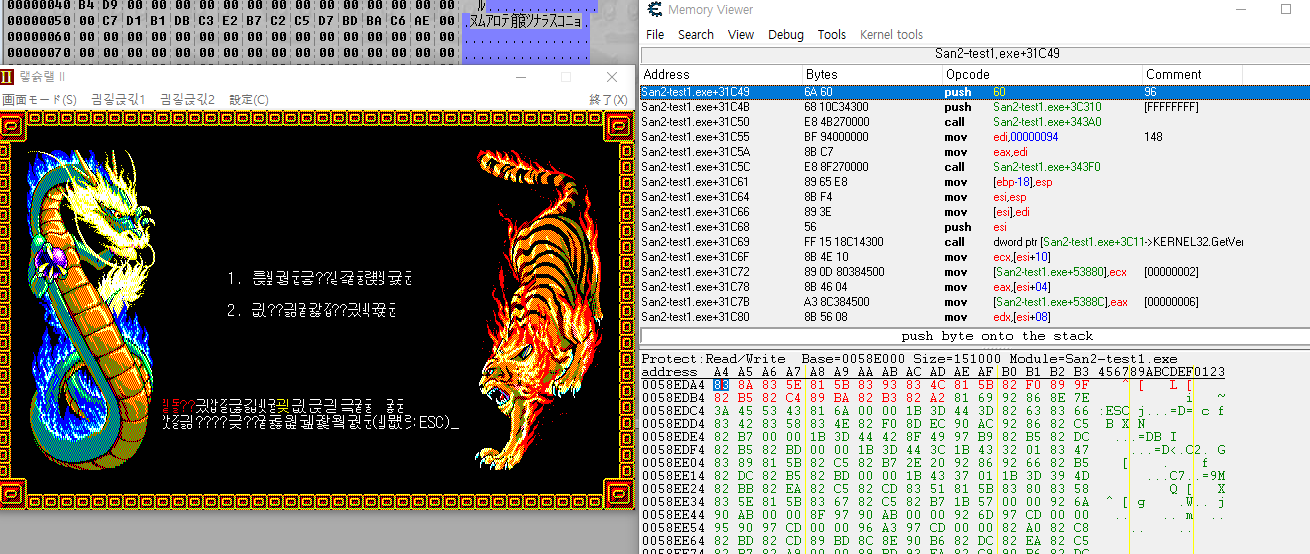Open the File menu in Memory Viewer
This screenshot has width=1310, height=554.
tap(655, 34)
